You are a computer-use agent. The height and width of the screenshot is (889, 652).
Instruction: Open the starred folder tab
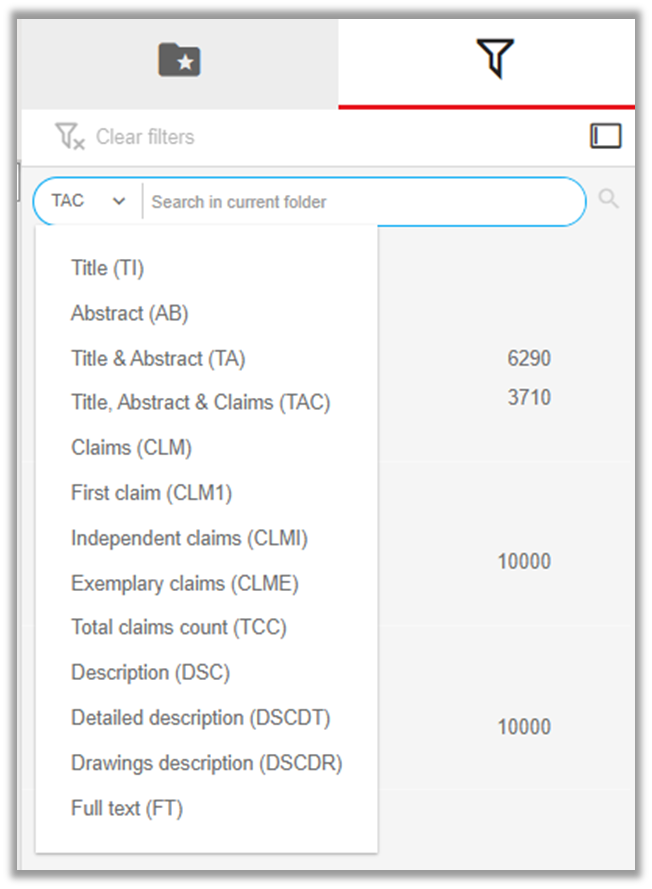(x=179, y=60)
